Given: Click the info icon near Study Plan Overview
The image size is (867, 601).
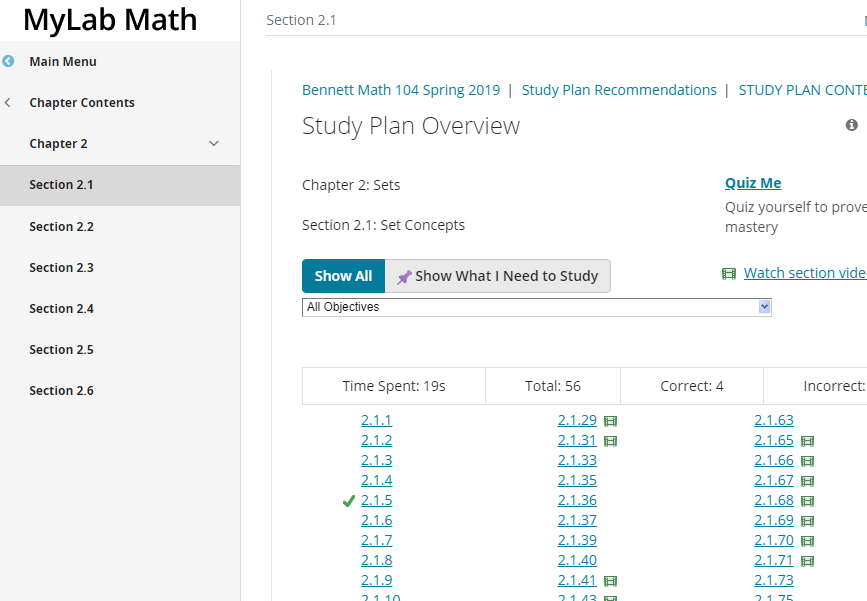Looking at the screenshot, I should tap(852, 125).
